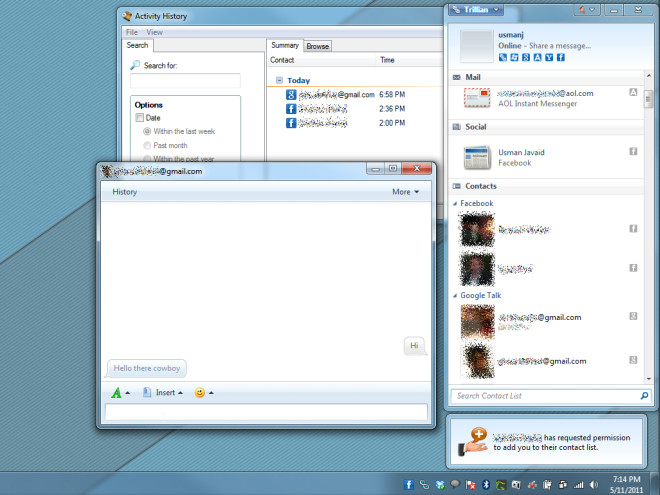Open the network signal tray icon
The height and width of the screenshot is (495, 660).
tap(579, 485)
